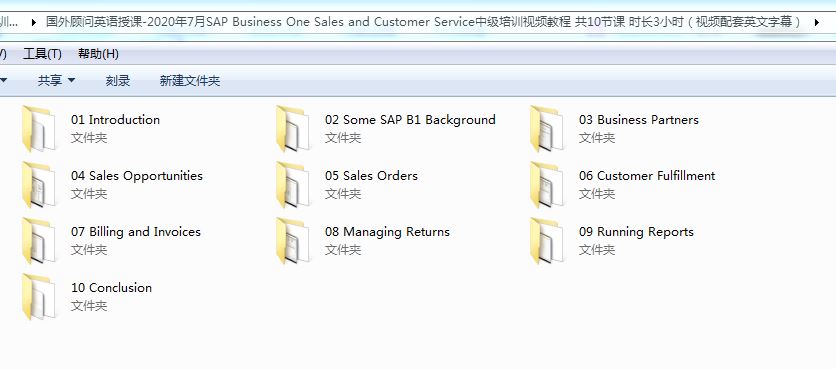
Task: Open the 03 Business Partners folder icon
Action: coord(546,129)
